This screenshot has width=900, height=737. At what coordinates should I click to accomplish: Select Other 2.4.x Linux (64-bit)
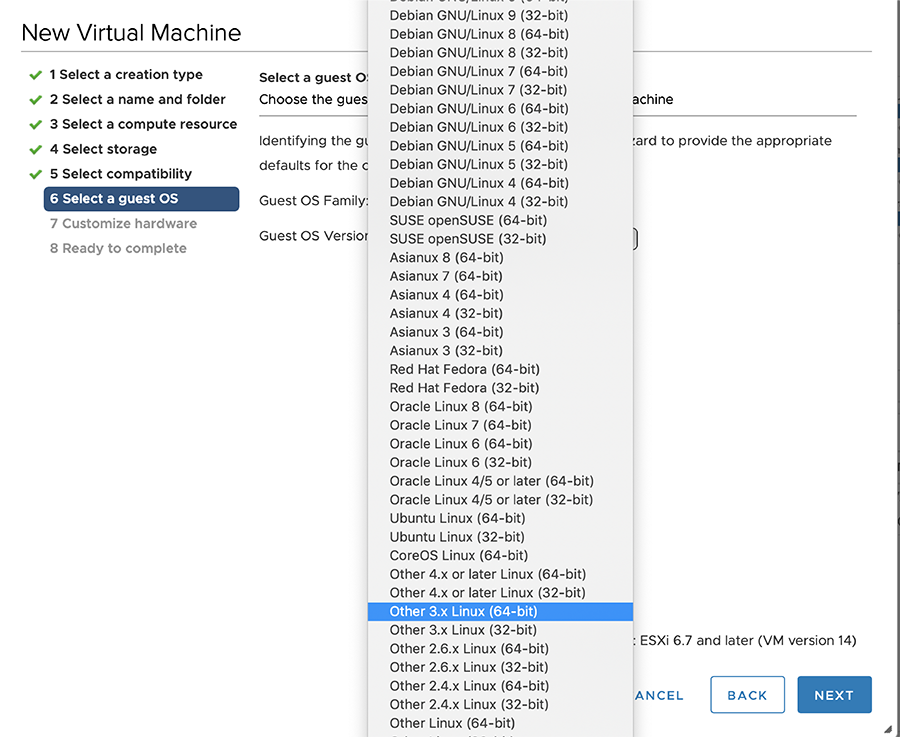pos(500,686)
